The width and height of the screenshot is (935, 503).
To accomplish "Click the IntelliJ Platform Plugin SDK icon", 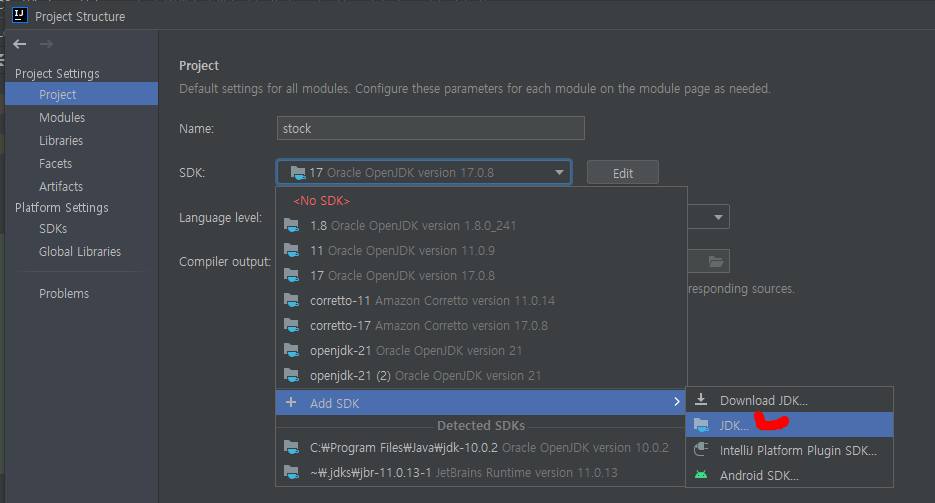I will coord(701,449).
